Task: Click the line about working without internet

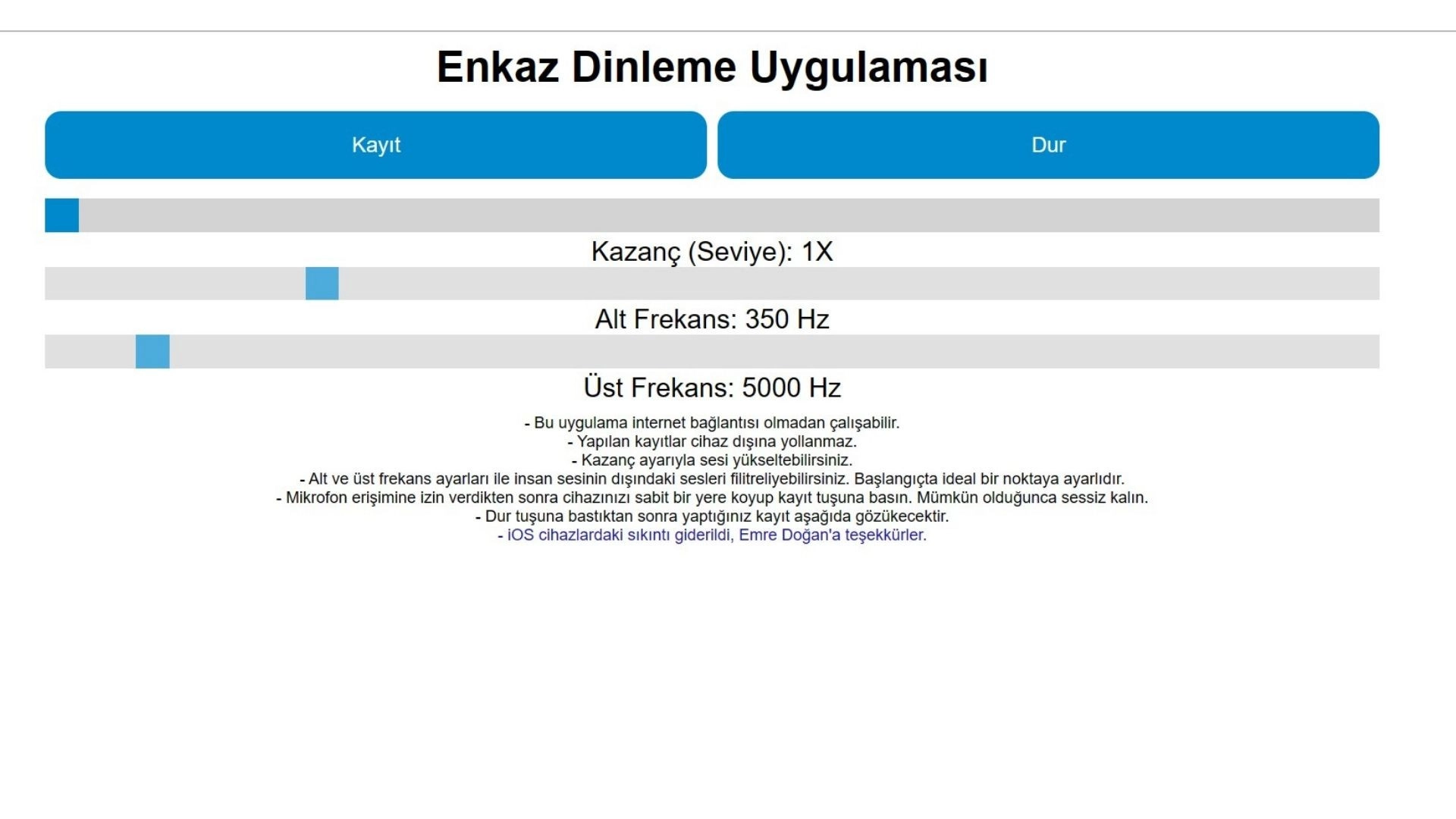Action: click(712, 423)
